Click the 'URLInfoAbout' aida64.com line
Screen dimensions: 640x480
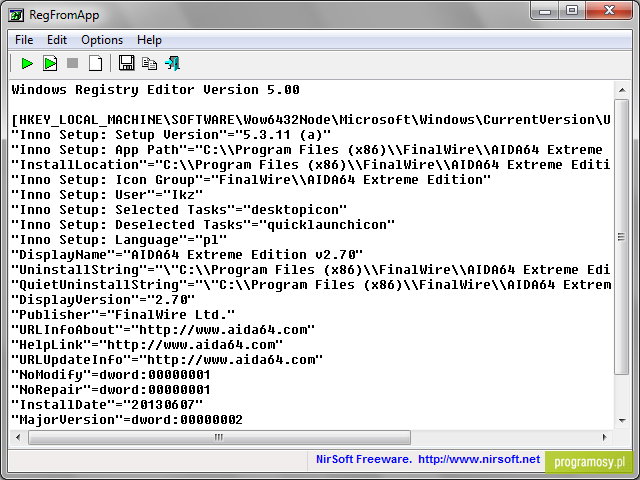[x=163, y=330]
